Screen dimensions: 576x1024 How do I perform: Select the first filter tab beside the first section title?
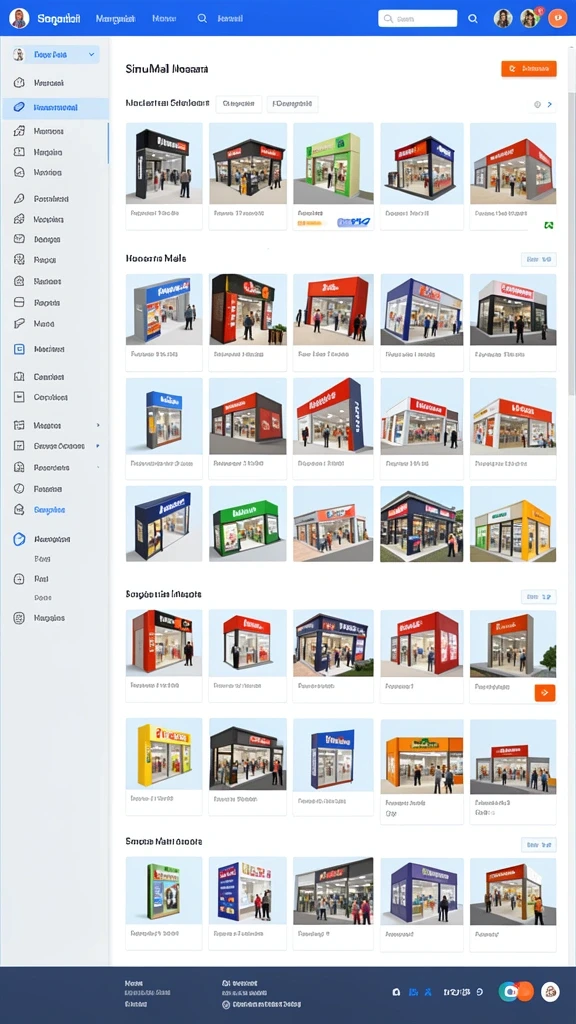[238, 104]
